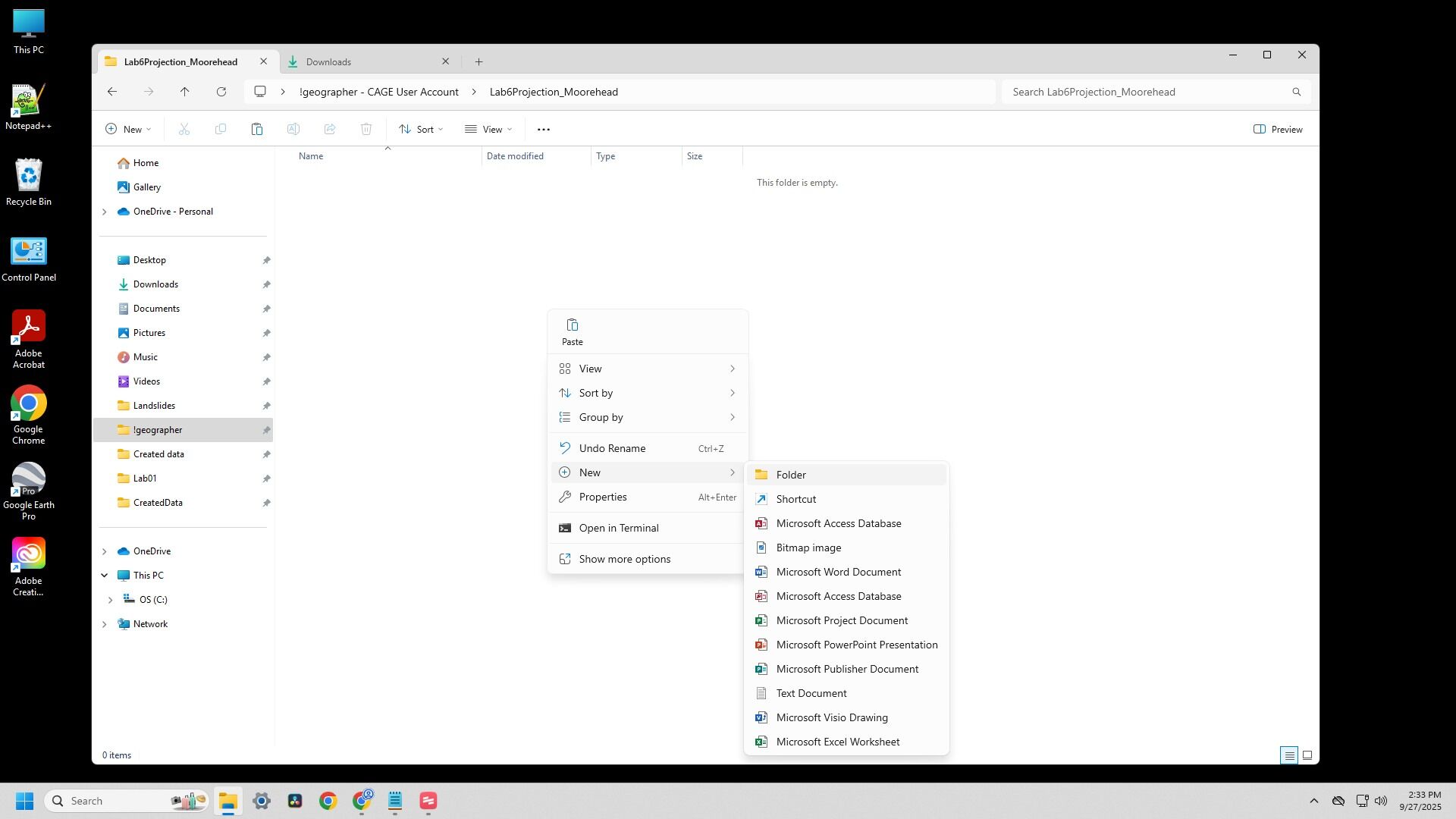Switch to large thumbnails view icon
The height and width of the screenshot is (819, 1456).
click(1307, 755)
